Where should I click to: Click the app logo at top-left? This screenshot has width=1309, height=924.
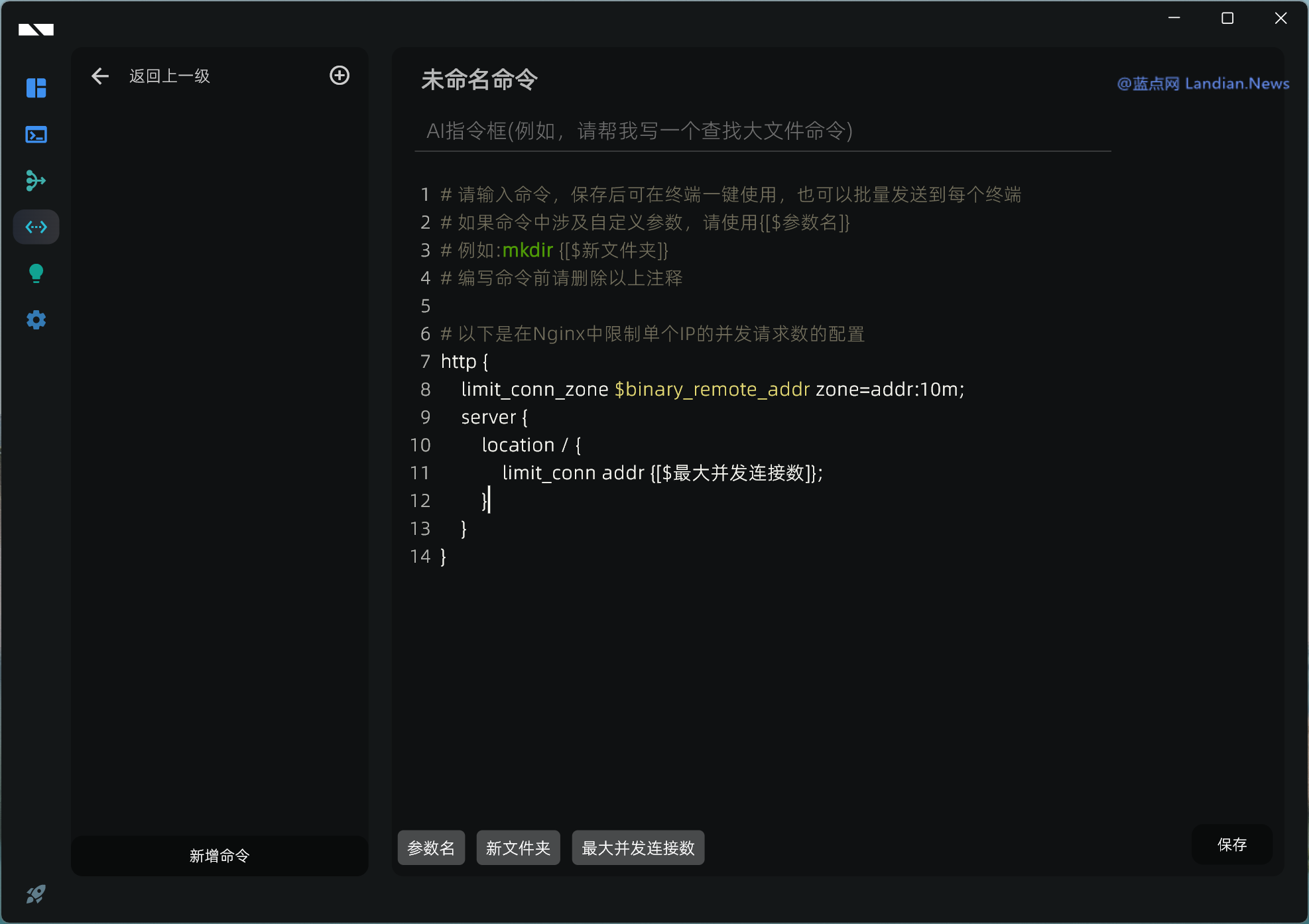(36, 29)
